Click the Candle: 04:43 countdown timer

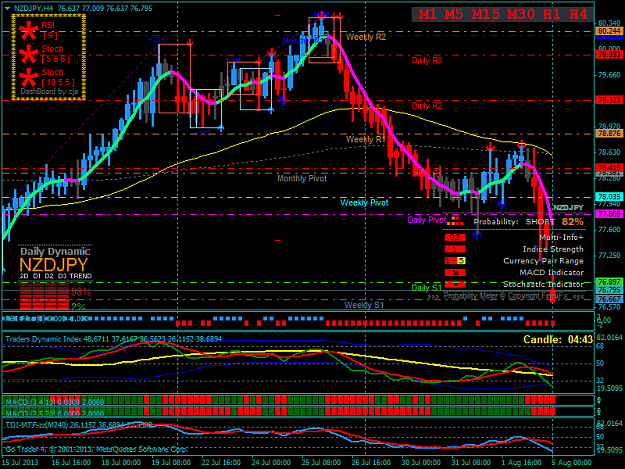pos(558,339)
